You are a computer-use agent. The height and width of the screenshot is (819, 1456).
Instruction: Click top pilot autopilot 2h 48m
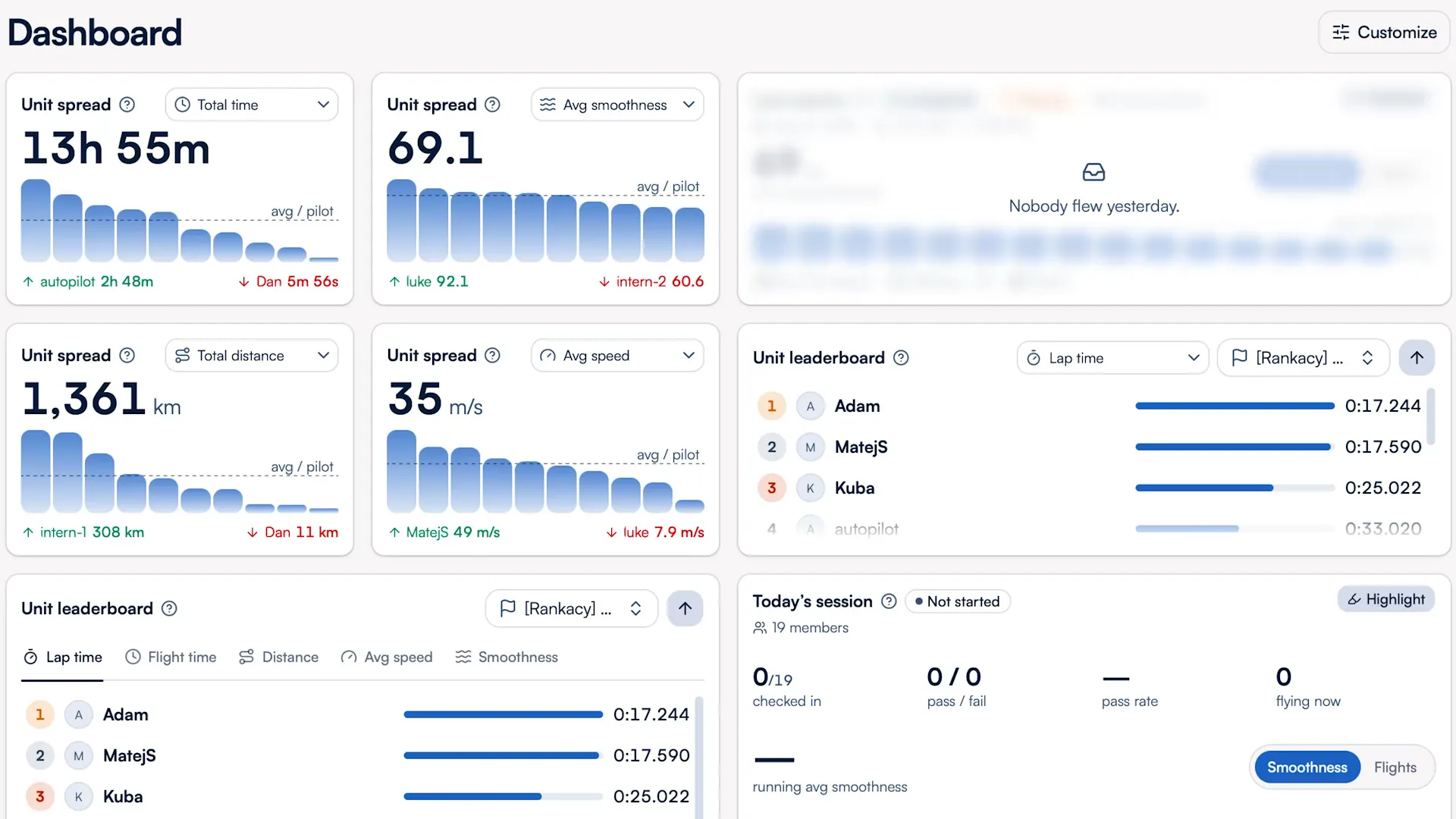(88, 281)
